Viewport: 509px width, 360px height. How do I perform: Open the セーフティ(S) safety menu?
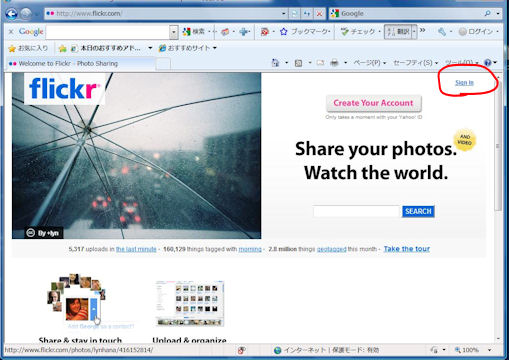click(x=415, y=63)
